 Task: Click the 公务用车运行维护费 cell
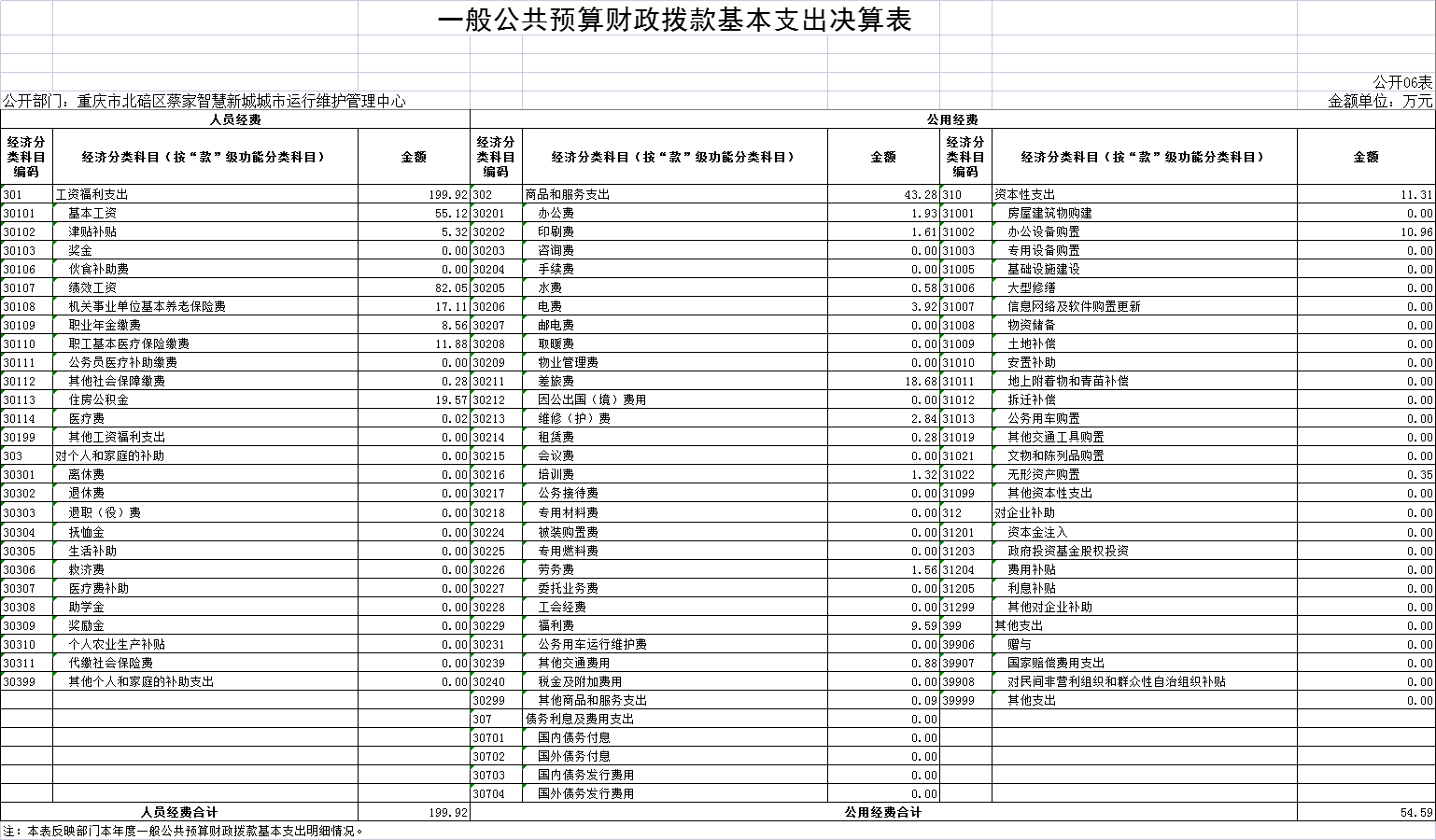click(675, 644)
